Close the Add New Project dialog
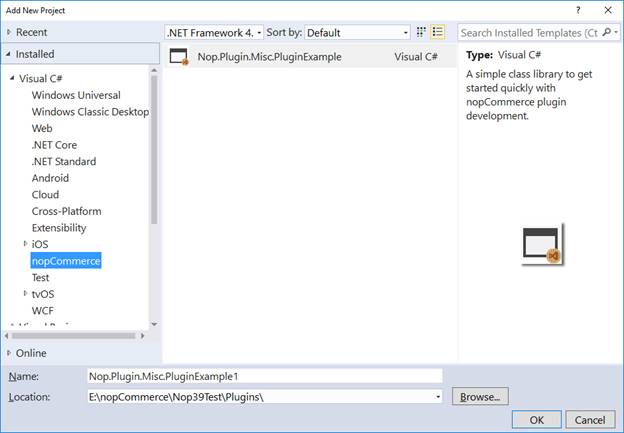Image resolution: width=624 pixels, height=433 pixels. point(608,11)
